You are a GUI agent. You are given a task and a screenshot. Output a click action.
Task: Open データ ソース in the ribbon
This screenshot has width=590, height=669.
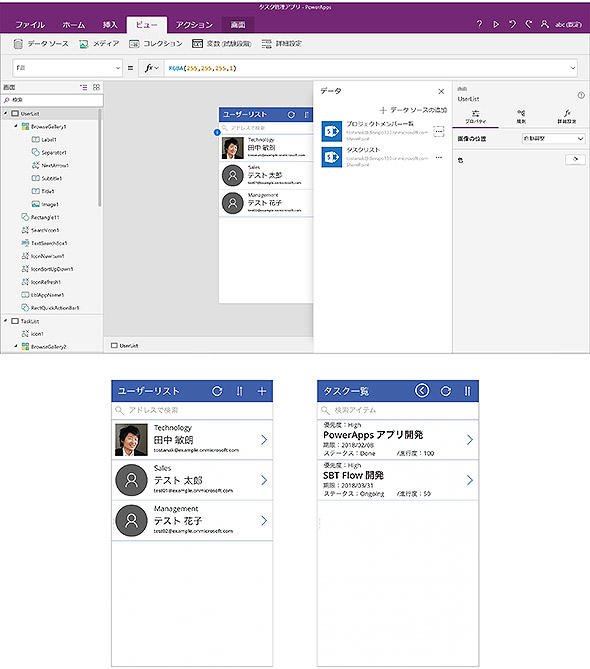(x=41, y=44)
